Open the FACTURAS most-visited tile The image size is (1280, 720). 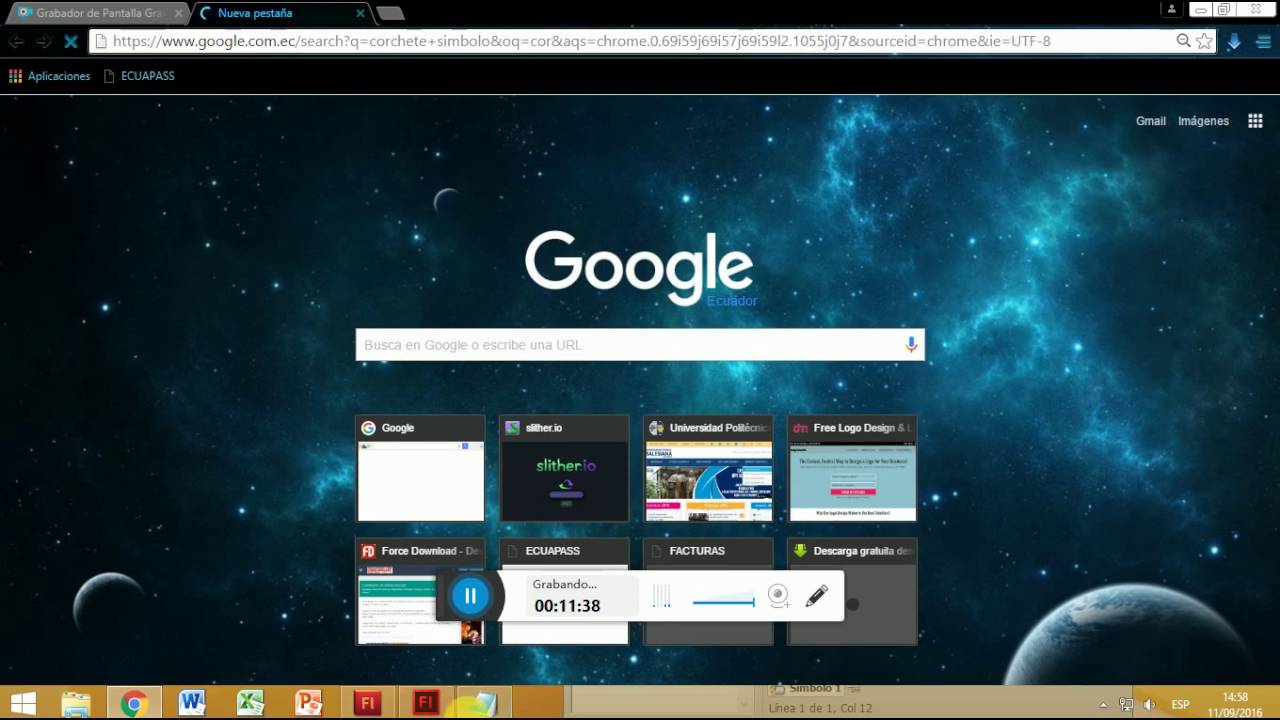point(708,591)
